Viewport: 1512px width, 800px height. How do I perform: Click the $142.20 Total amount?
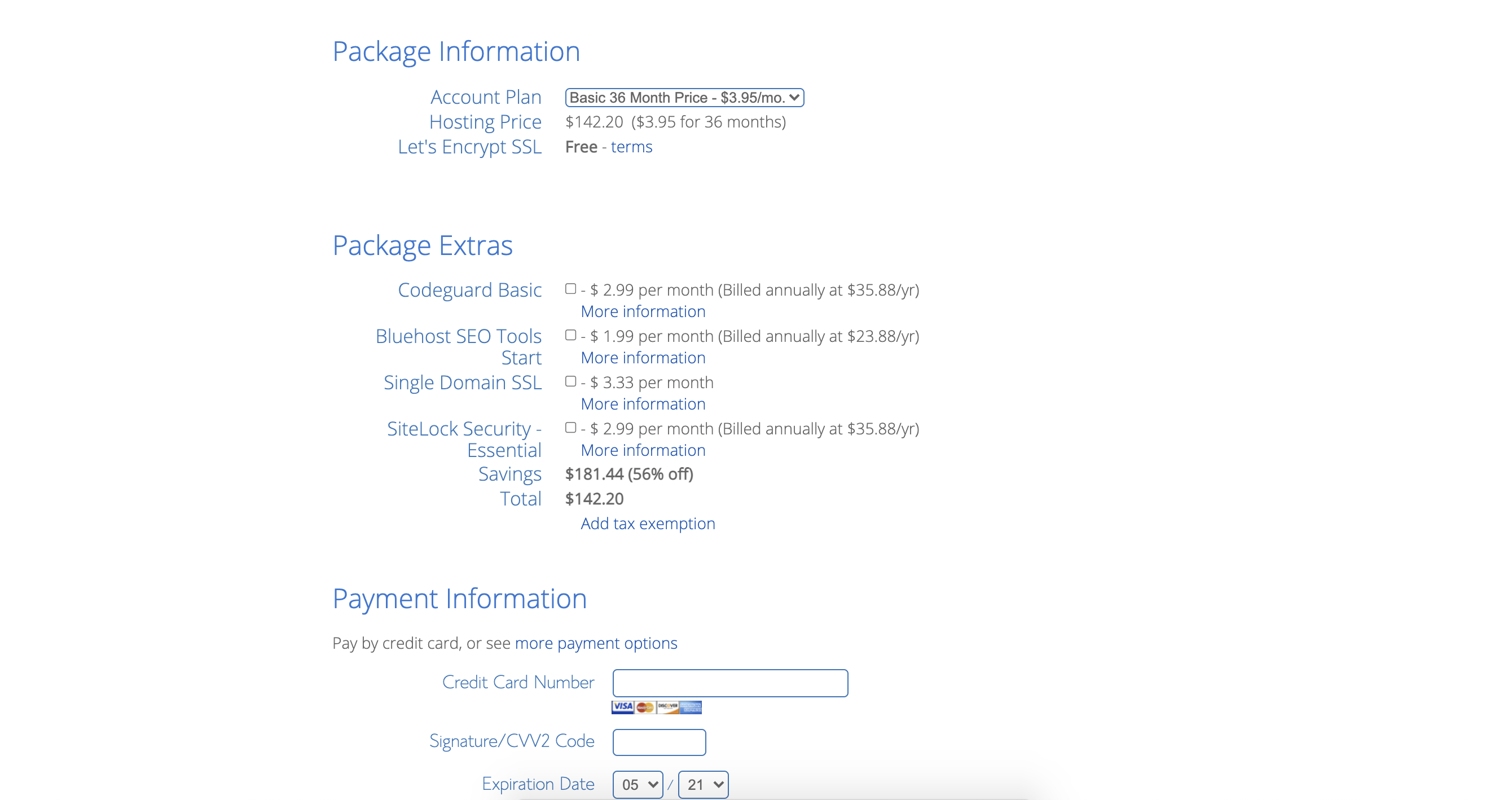point(595,499)
